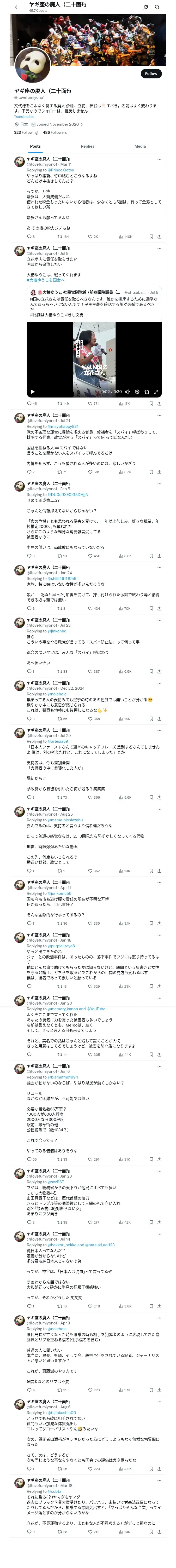This screenshot has height=1568, width=176.
Task: Share the Jul 21 post
Action: point(159,472)
